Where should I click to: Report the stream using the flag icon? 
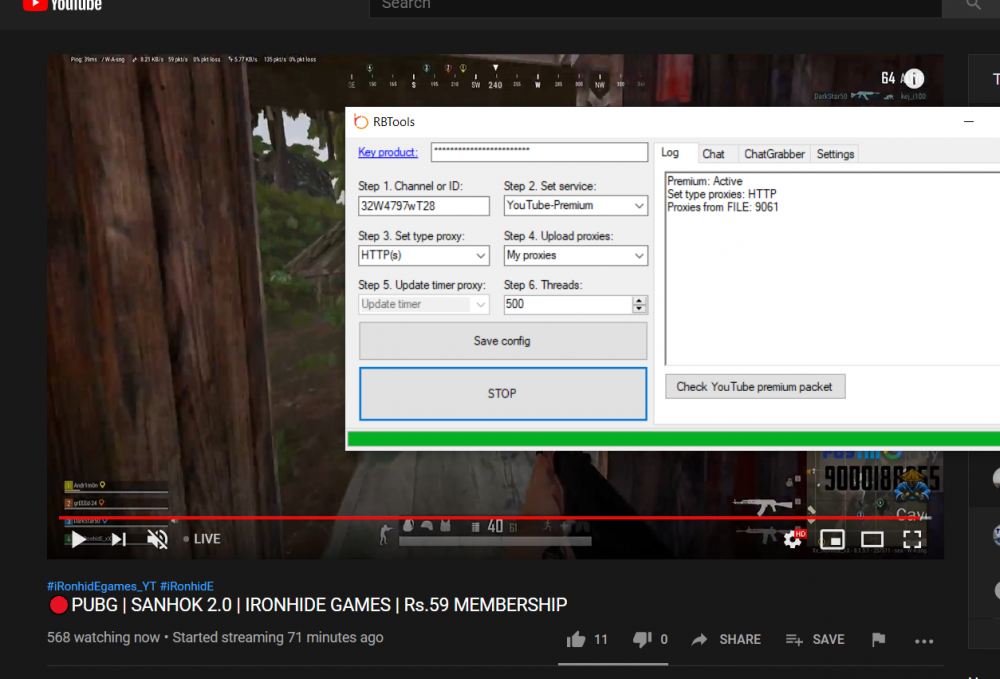coord(878,639)
